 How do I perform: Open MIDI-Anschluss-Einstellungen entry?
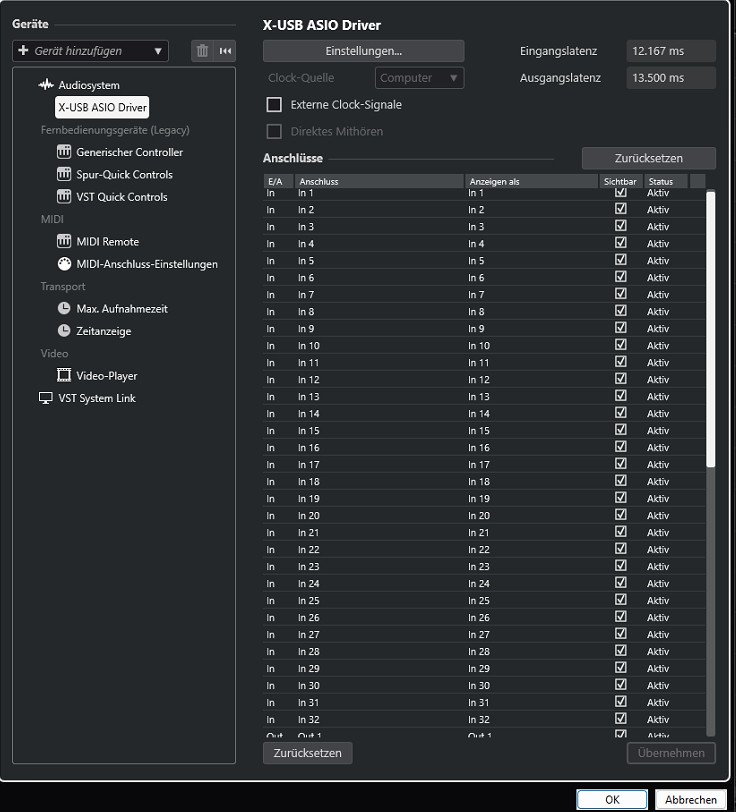147,264
